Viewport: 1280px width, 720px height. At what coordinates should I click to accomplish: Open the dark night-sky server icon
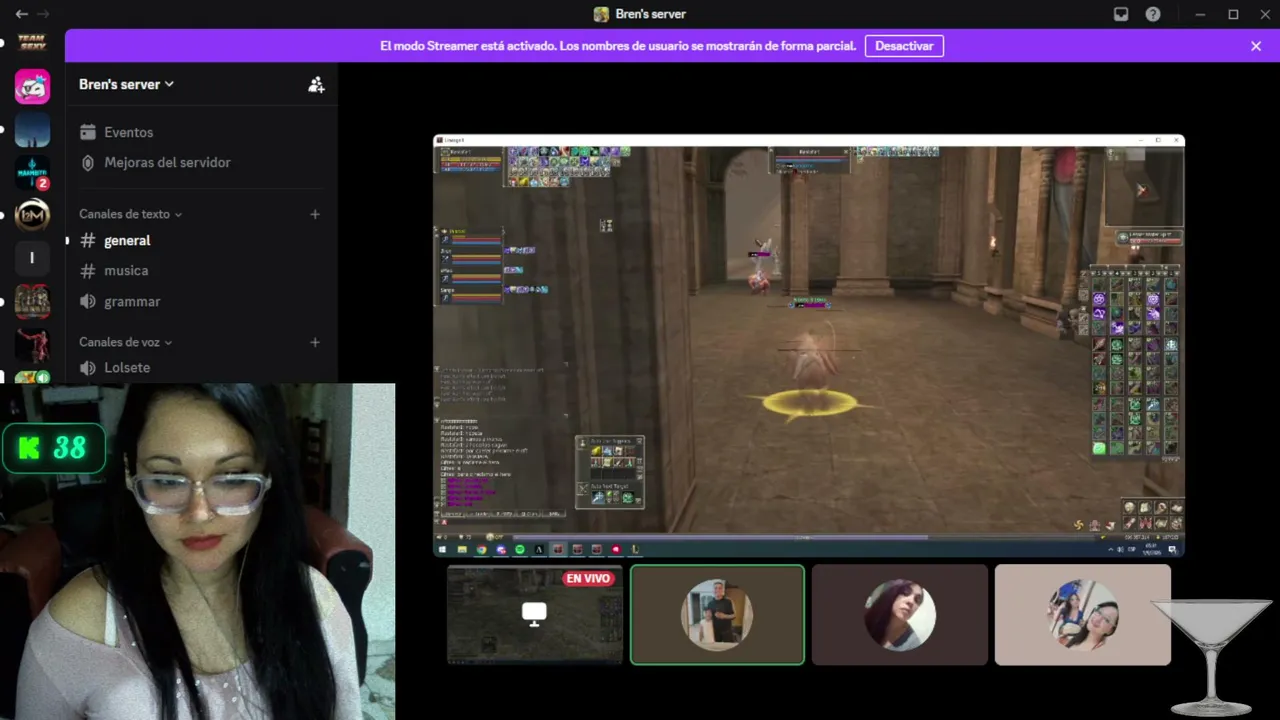pyautogui.click(x=32, y=129)
